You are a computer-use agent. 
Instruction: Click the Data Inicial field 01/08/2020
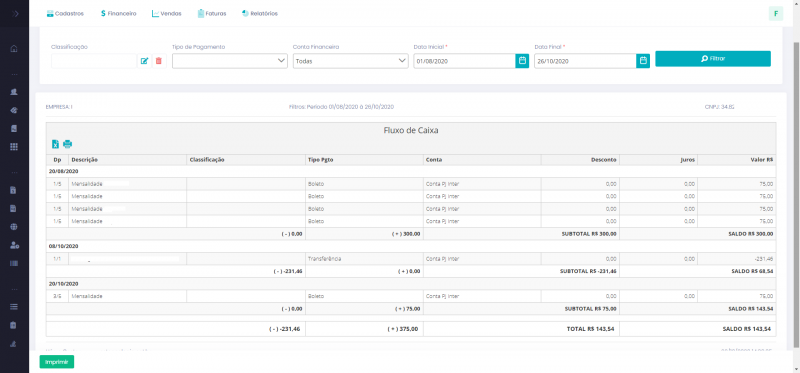click(x=464, y=61)
